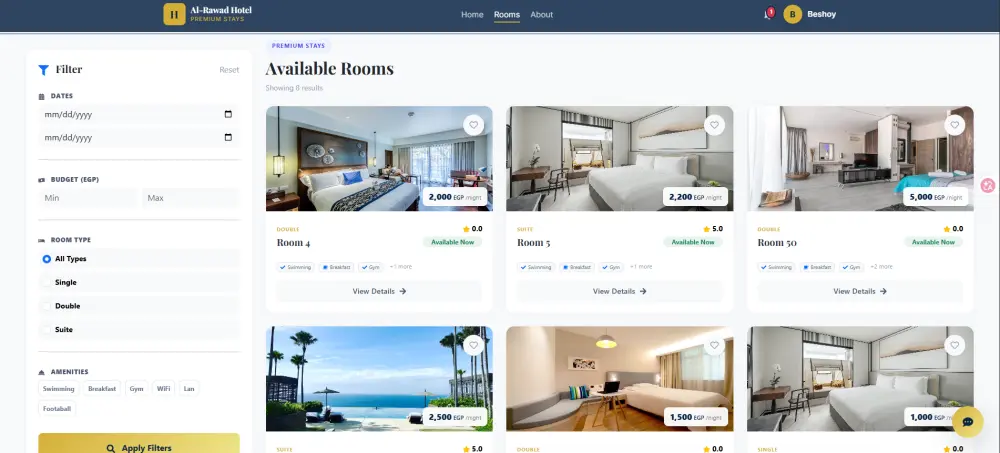The width and height of the screenshot is (1000, 453).
Task: Click the 'Room 4' title text
Action: 293,242
